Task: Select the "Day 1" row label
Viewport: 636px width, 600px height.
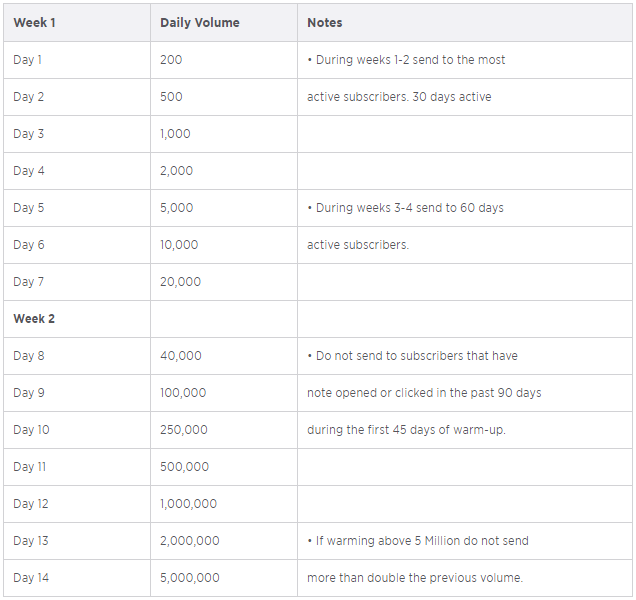Action: tap(28, 60)
